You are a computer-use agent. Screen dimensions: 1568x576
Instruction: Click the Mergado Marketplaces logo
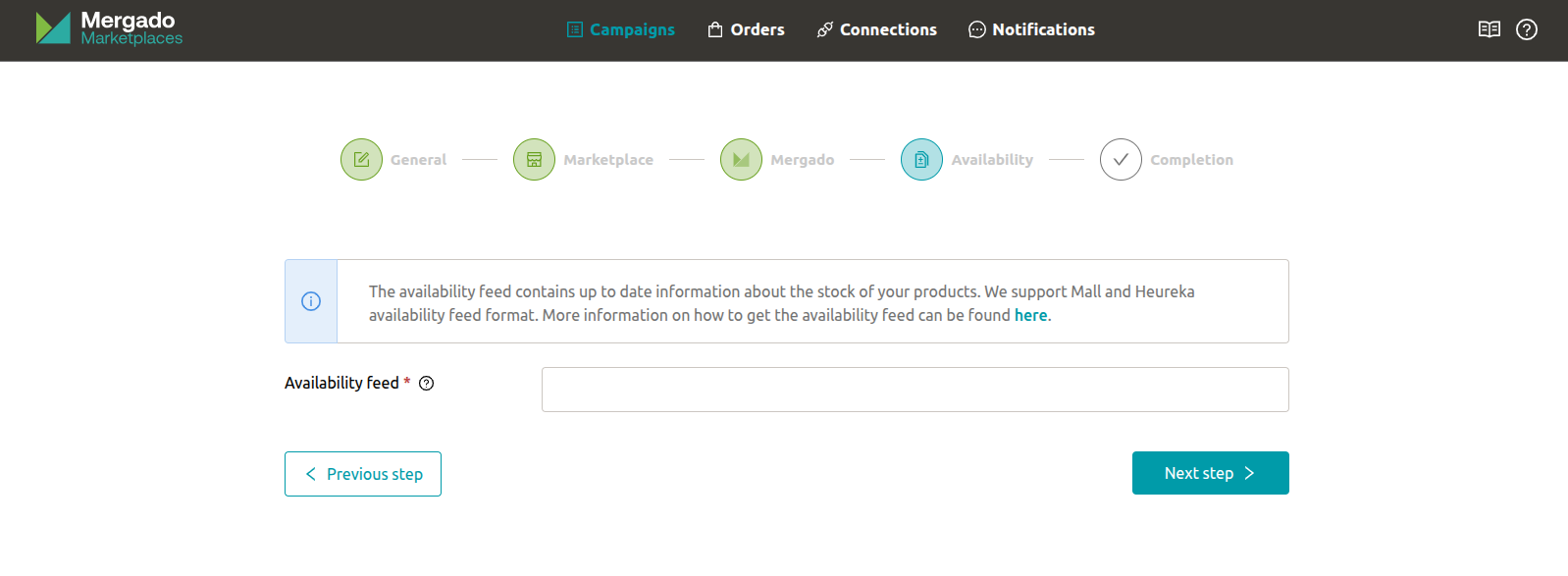[109, 28]
